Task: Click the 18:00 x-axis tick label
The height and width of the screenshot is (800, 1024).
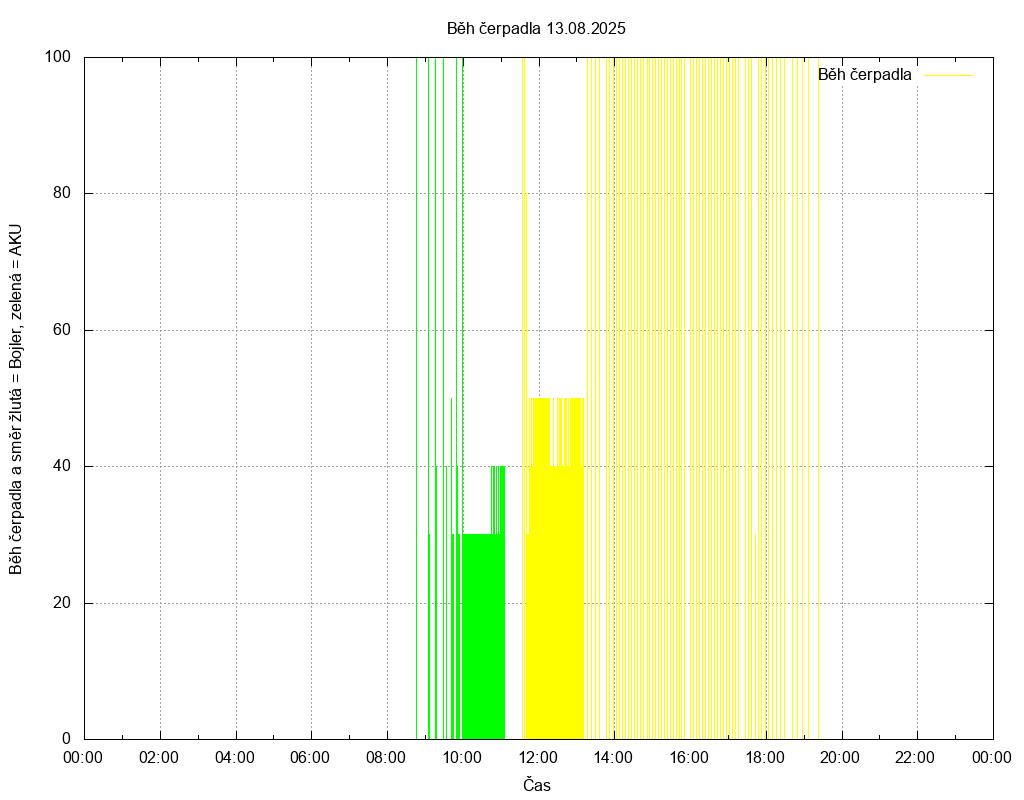Action: [x=765, y=758]
